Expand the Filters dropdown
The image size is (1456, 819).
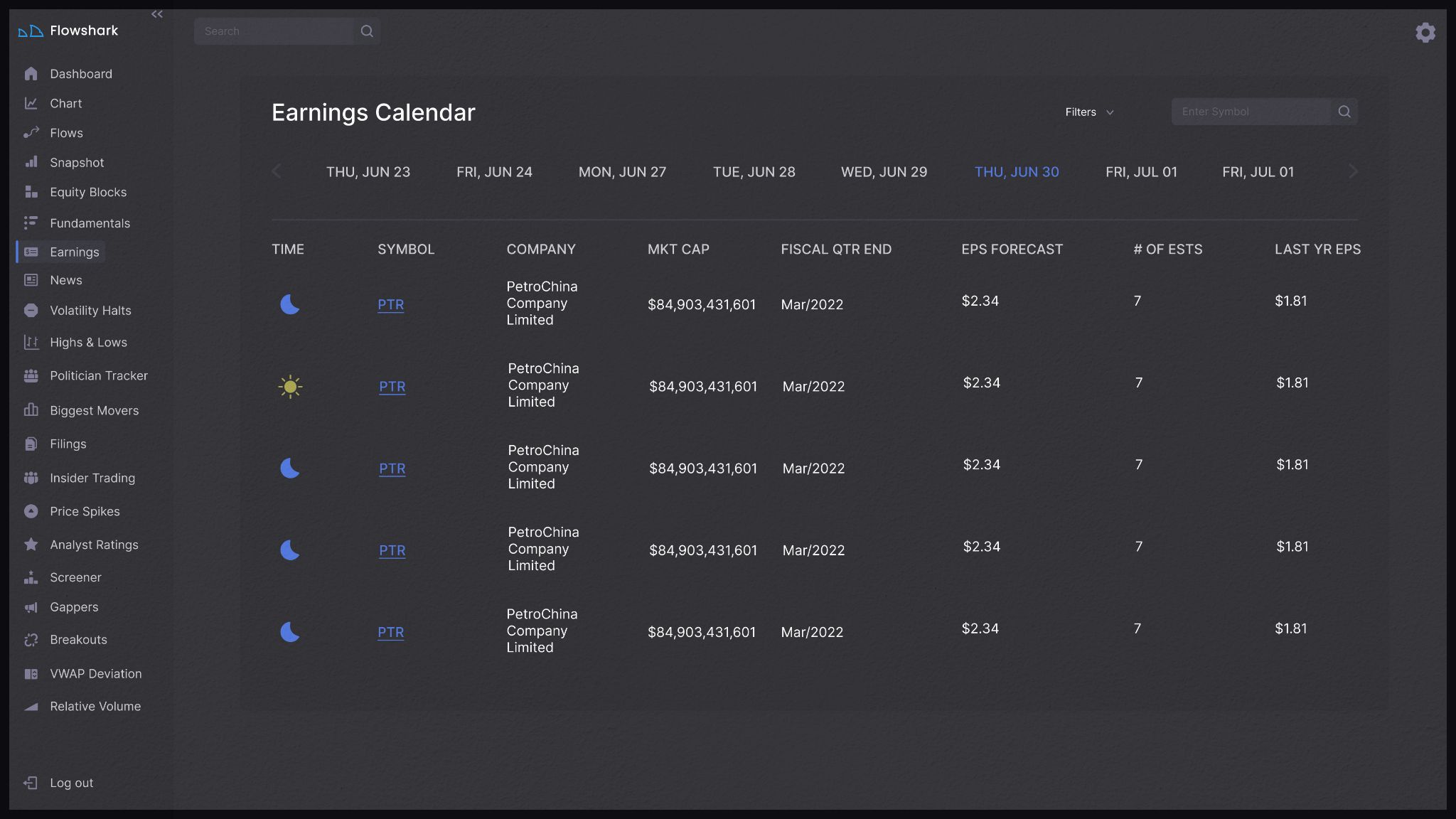[1089, 112]
